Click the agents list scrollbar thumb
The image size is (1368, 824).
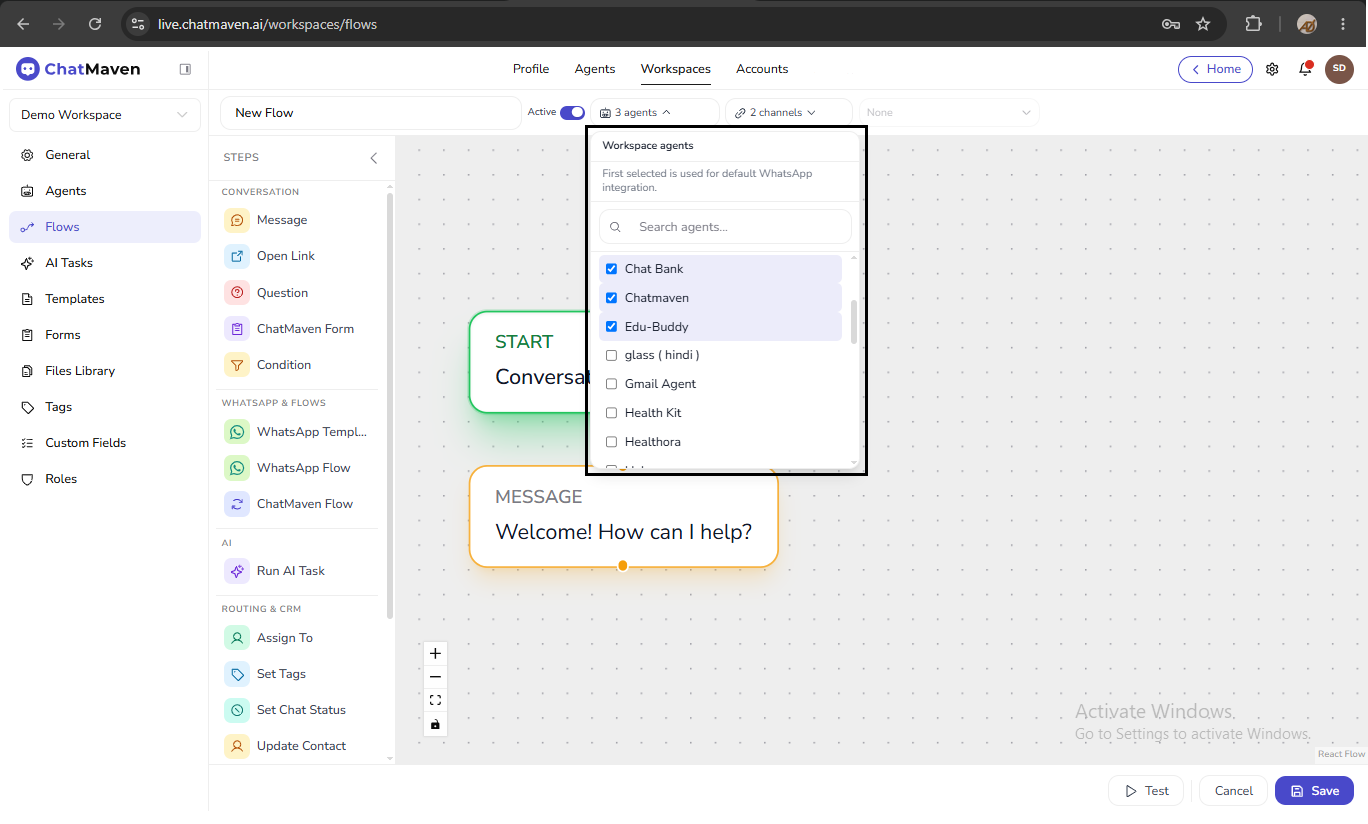853,322
